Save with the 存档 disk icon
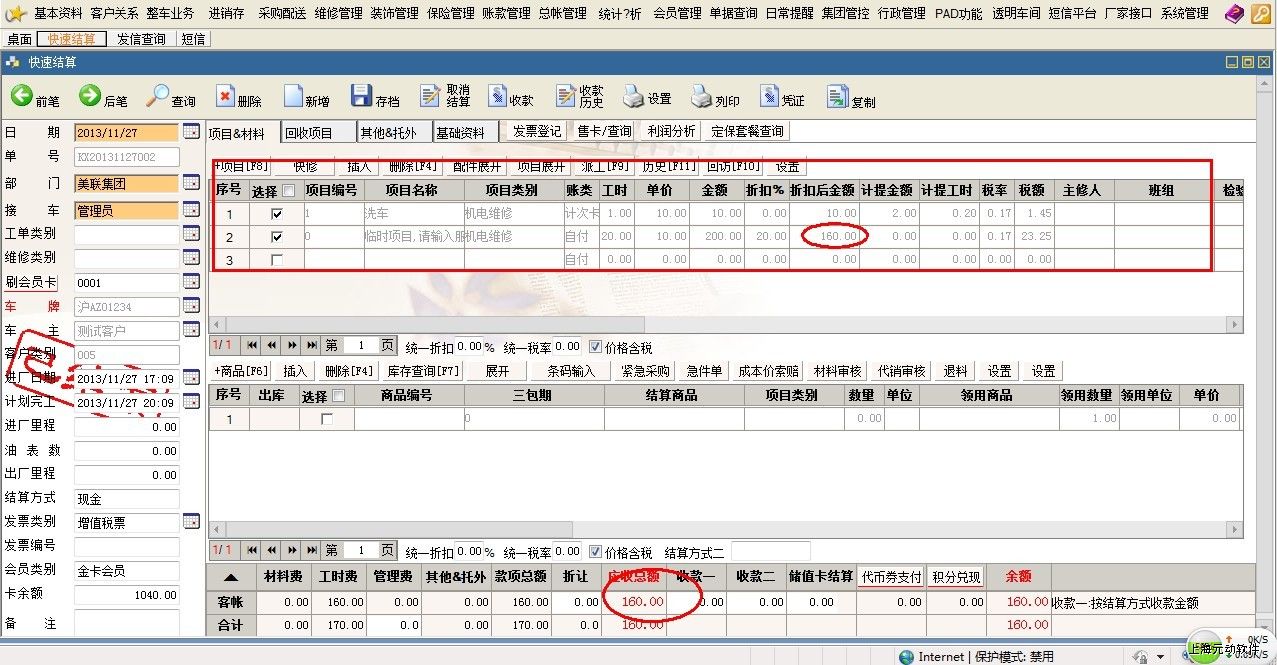This screenshot has width=1277, height=665. point(361,96)
